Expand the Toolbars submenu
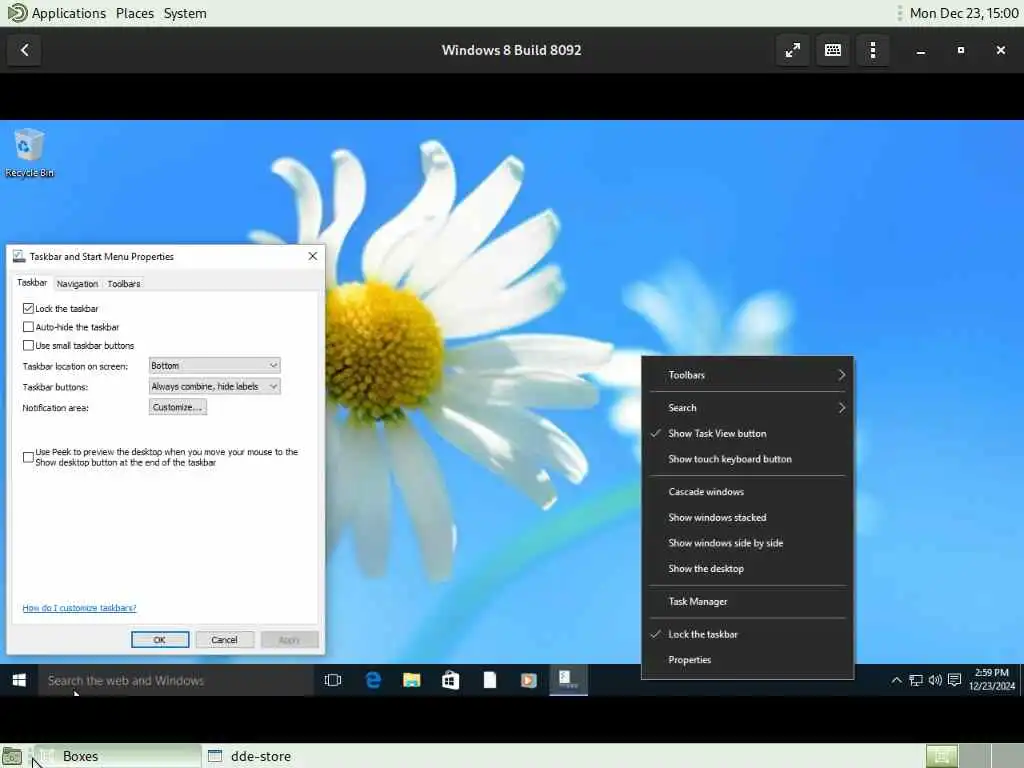1024x768 pixels. point(747,375)
